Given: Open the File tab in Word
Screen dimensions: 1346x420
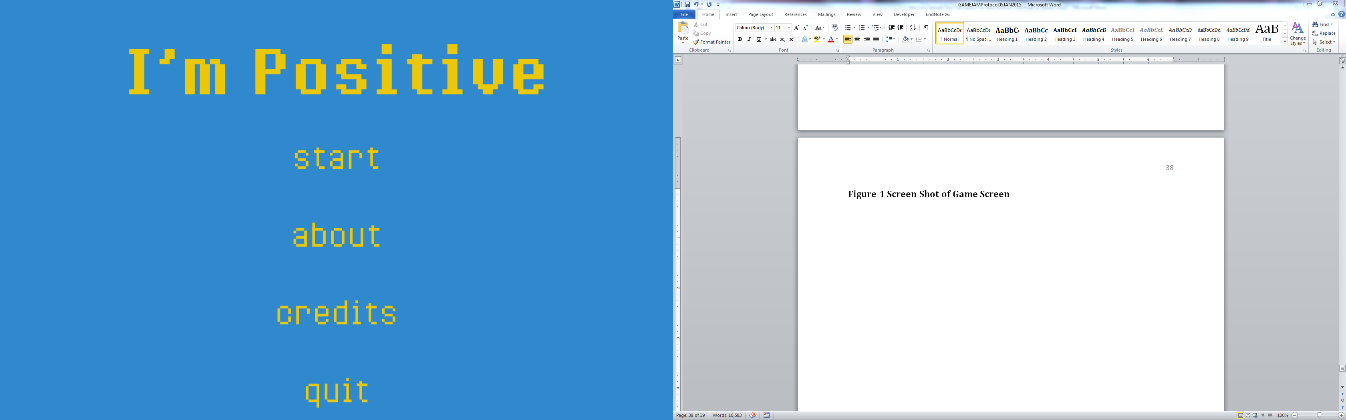Looking at the screenshot, I should click(x=684, y=15).
